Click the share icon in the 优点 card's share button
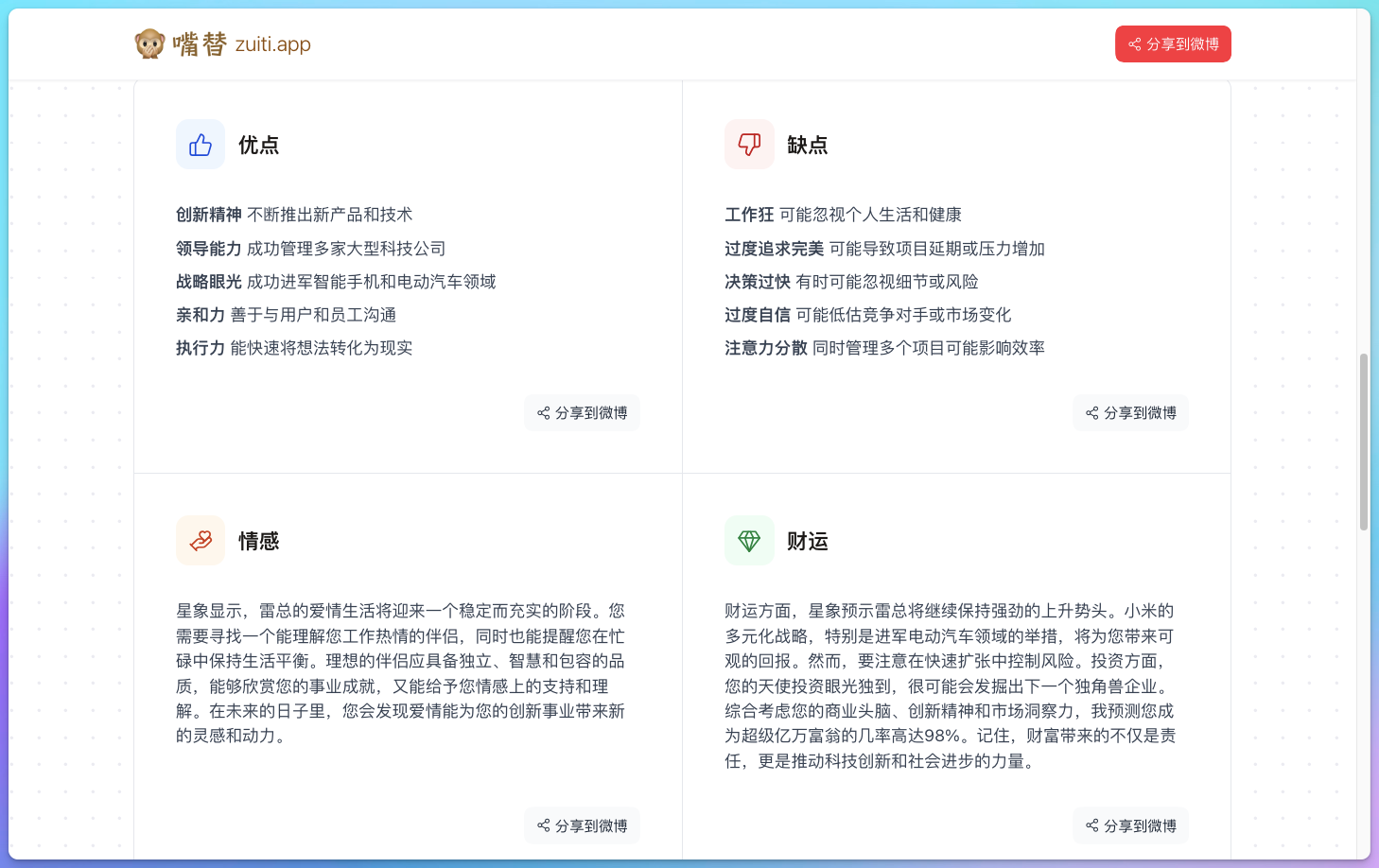The width and height of the screenshot is (1379, 868). coord(543,412)
